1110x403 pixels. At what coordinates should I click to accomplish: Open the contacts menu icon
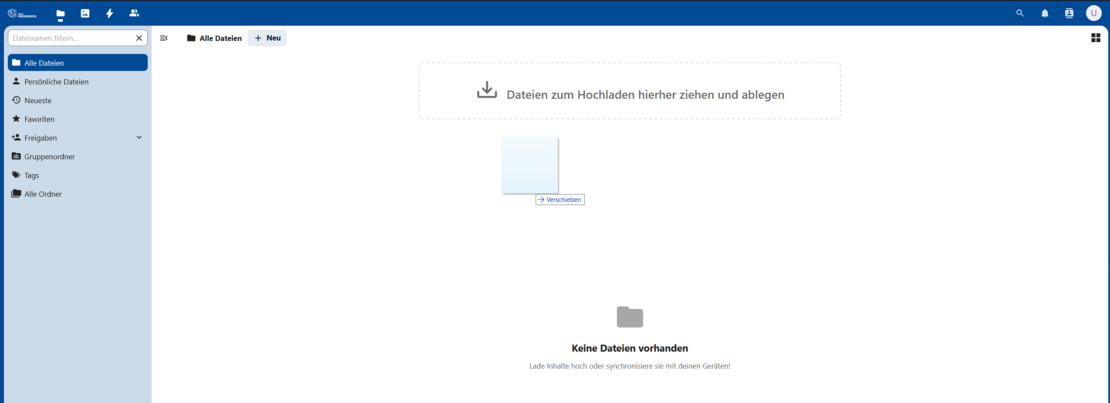[1069, 13]
